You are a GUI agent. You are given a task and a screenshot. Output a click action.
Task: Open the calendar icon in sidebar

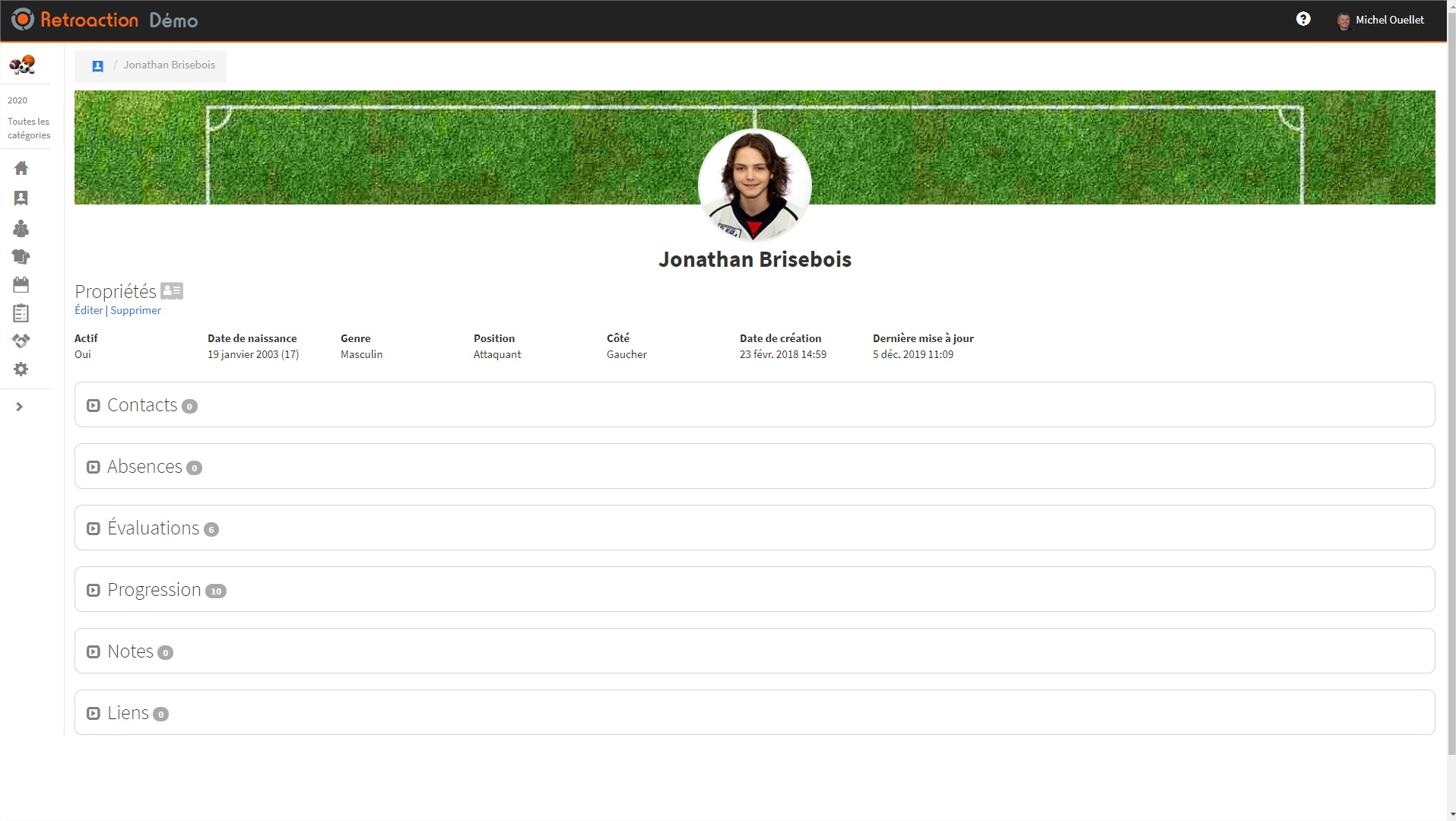(x=21, y=285)
